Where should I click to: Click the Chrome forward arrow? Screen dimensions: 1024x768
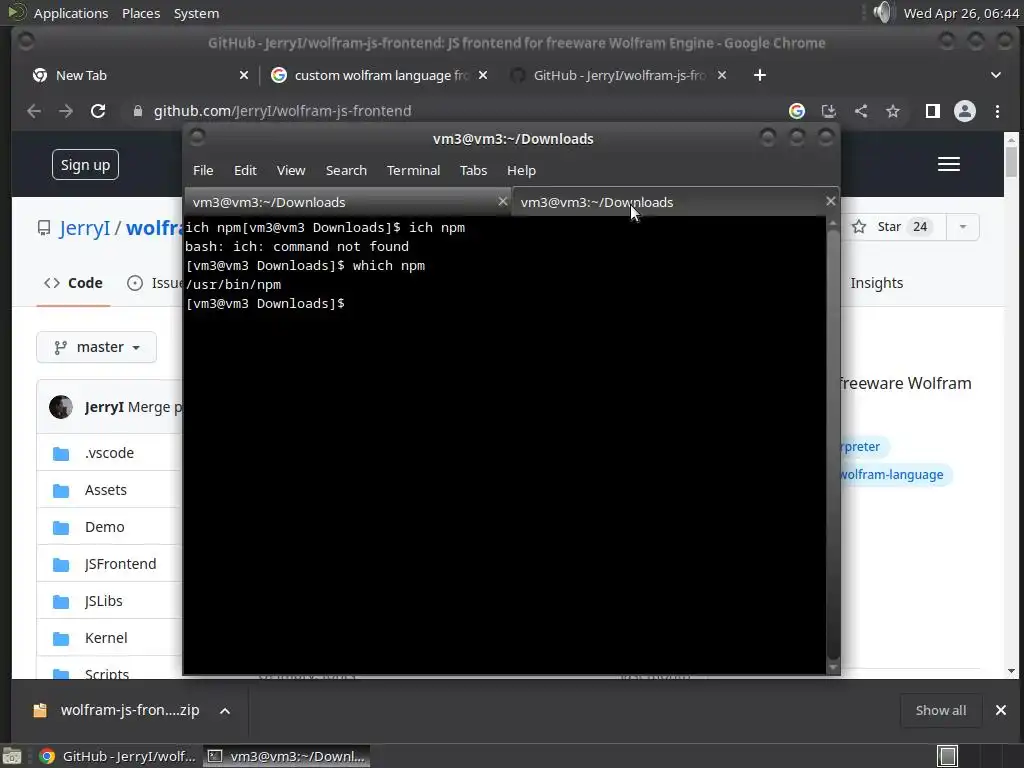[x=66, y=111]
